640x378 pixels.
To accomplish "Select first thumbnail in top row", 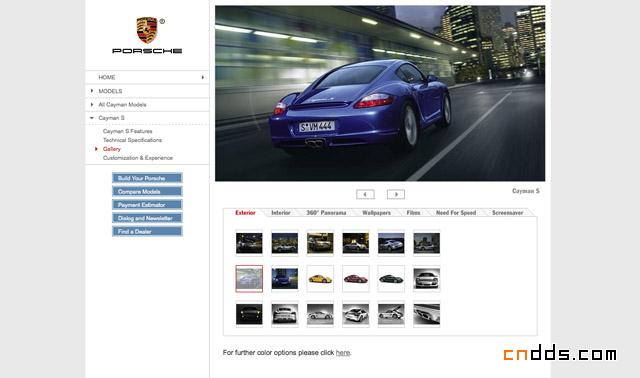I will click(249, 243).
